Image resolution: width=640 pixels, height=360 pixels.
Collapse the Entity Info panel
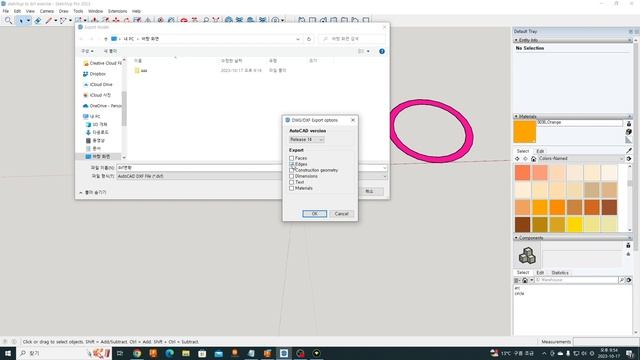coord(516,40)
